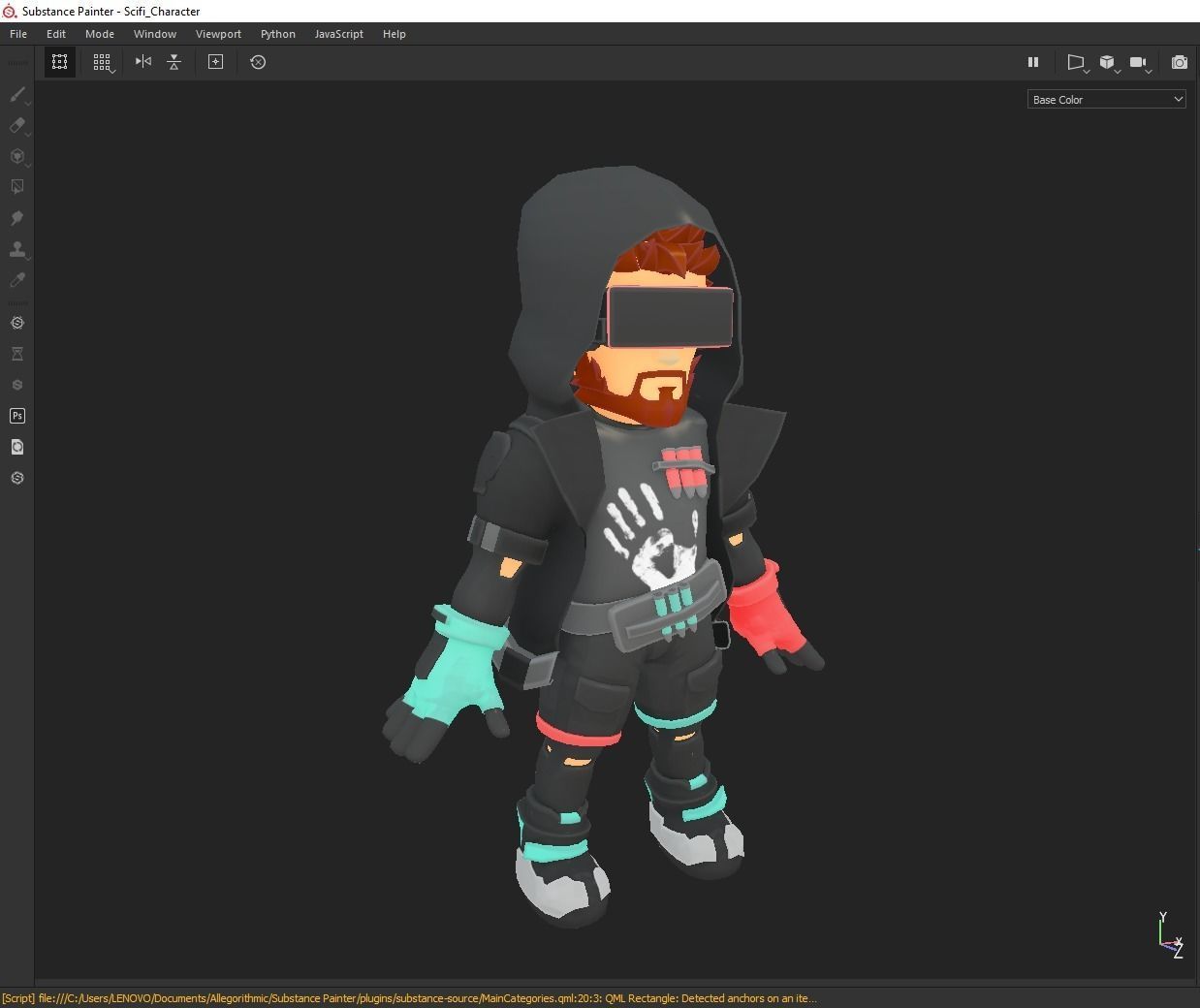Open the perspective view mode dropdown

coord(1077,63)
